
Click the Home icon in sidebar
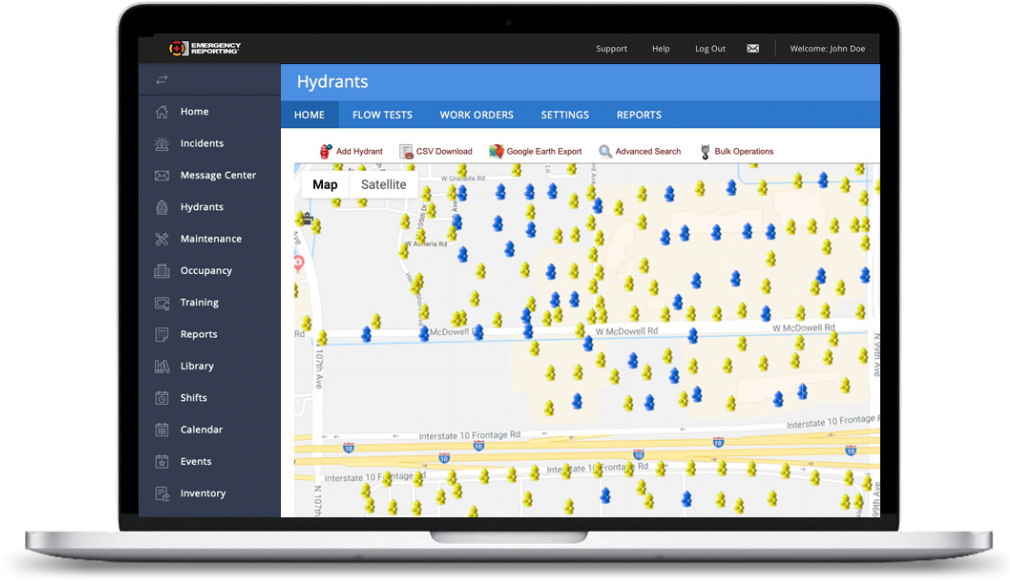[x=162, y=112]
